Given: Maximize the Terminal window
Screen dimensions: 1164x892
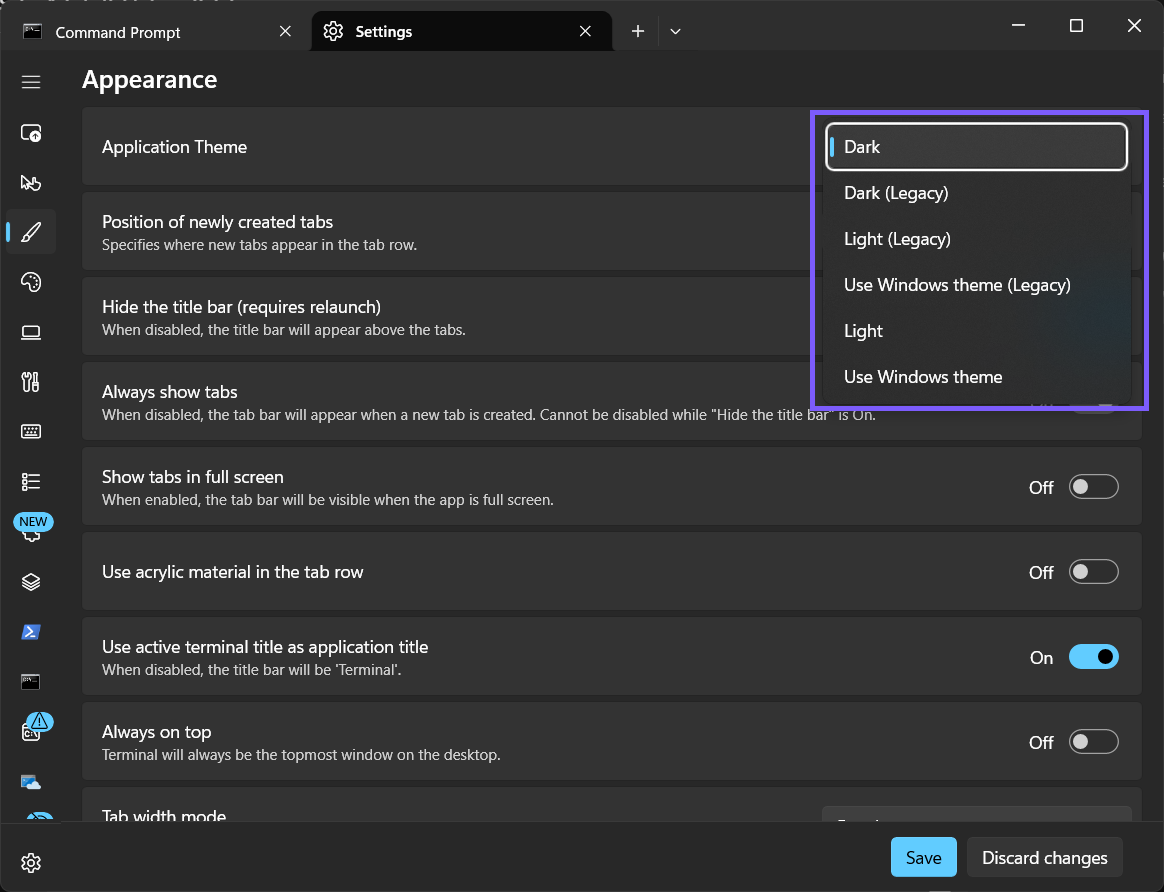Looking at the screenshot, I should click(x=1076, y=26).
